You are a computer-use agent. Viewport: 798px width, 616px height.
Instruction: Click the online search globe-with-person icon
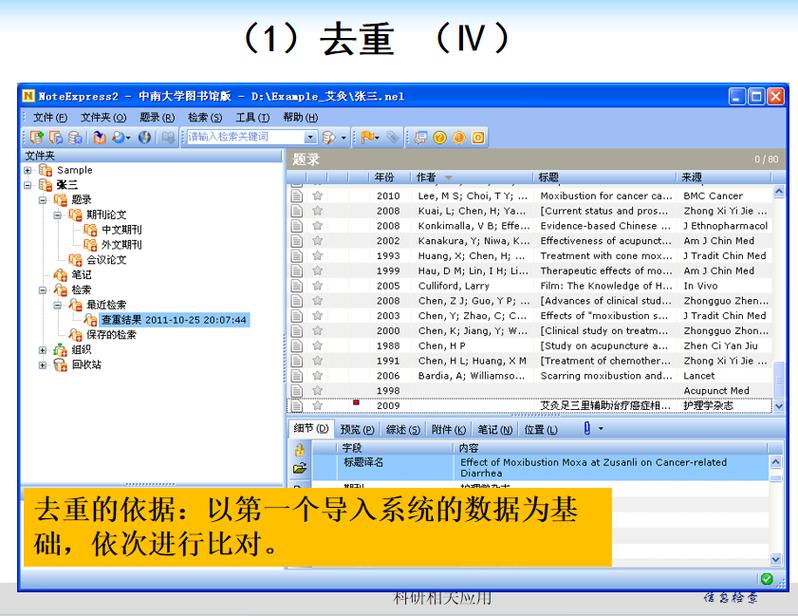coord(119,137)
